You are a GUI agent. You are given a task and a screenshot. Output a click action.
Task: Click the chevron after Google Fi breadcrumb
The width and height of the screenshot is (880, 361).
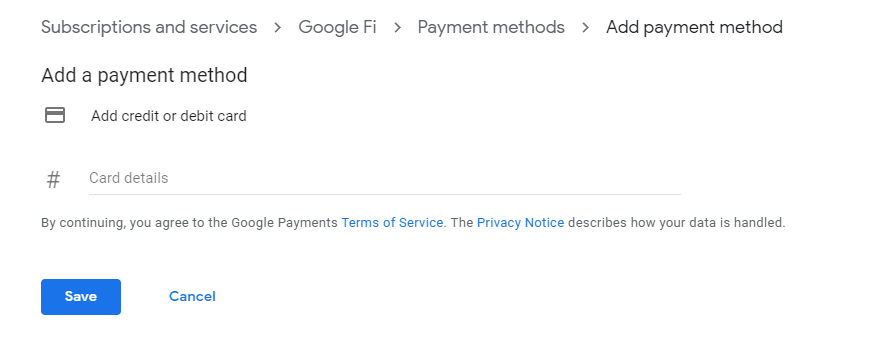[397, 28]
